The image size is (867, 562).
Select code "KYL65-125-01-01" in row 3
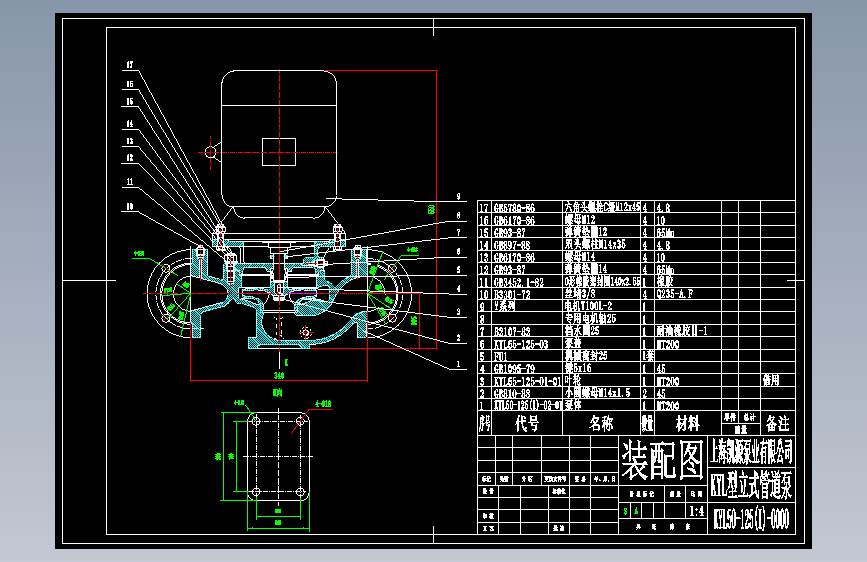[527, 381]
